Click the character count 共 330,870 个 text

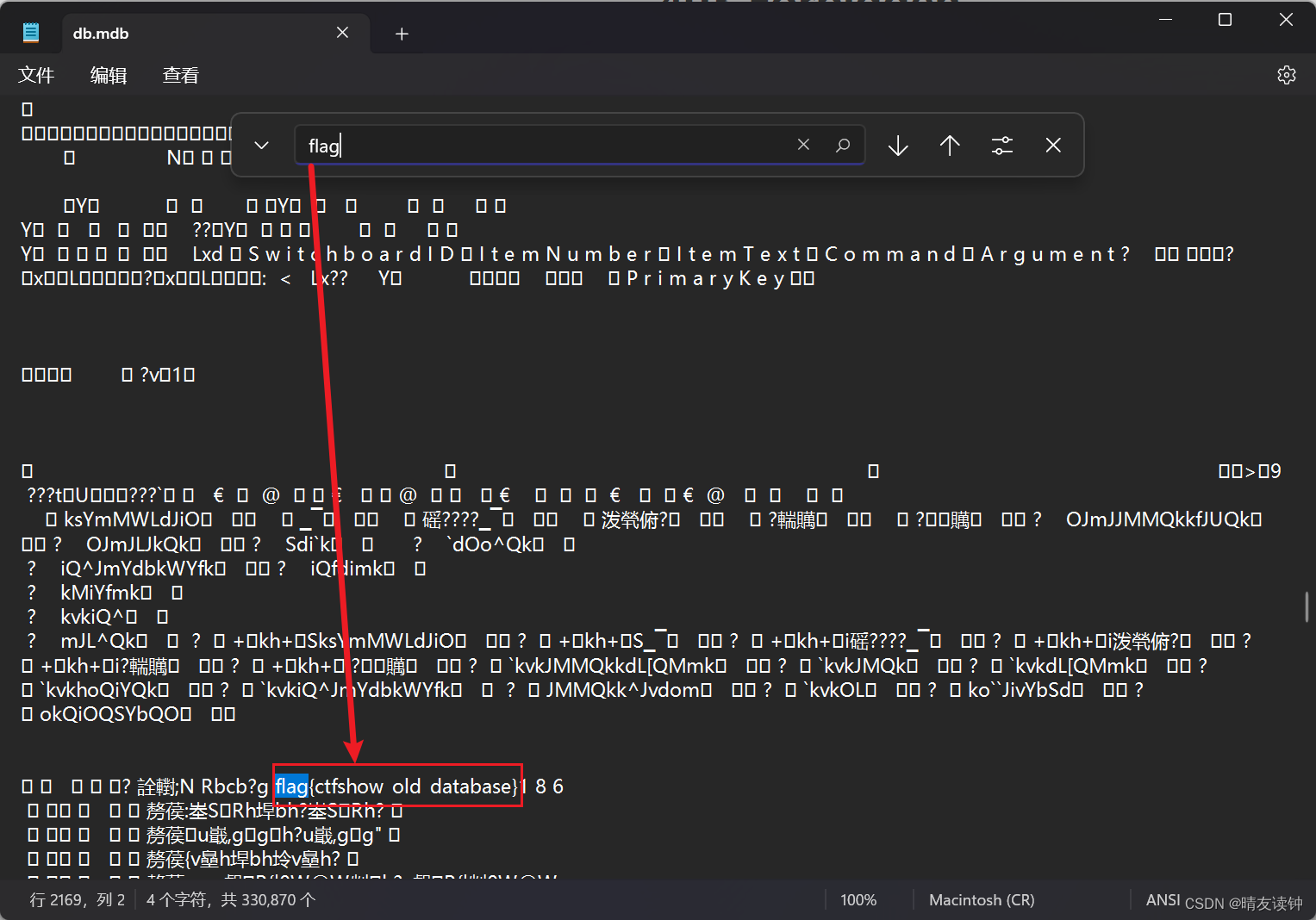(268, 900)
